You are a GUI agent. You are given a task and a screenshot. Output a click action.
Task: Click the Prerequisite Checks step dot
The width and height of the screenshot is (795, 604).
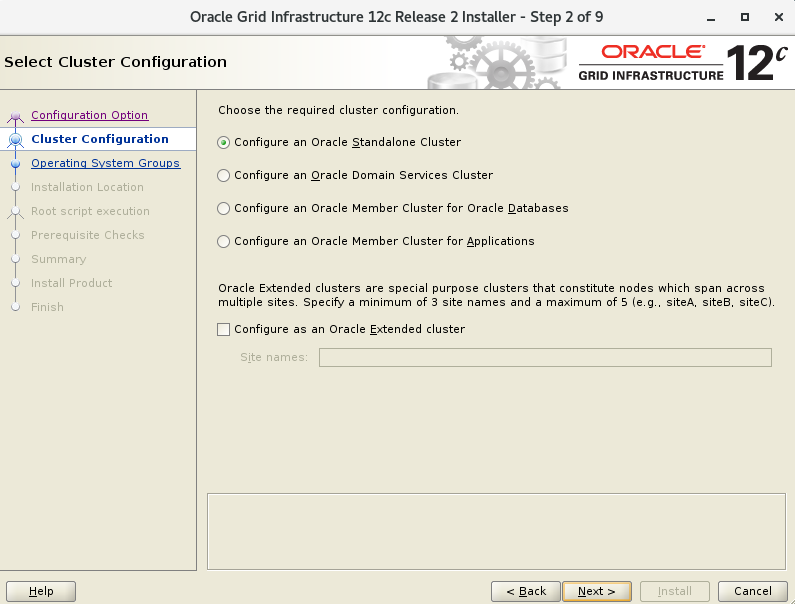(x=16, y=235)
